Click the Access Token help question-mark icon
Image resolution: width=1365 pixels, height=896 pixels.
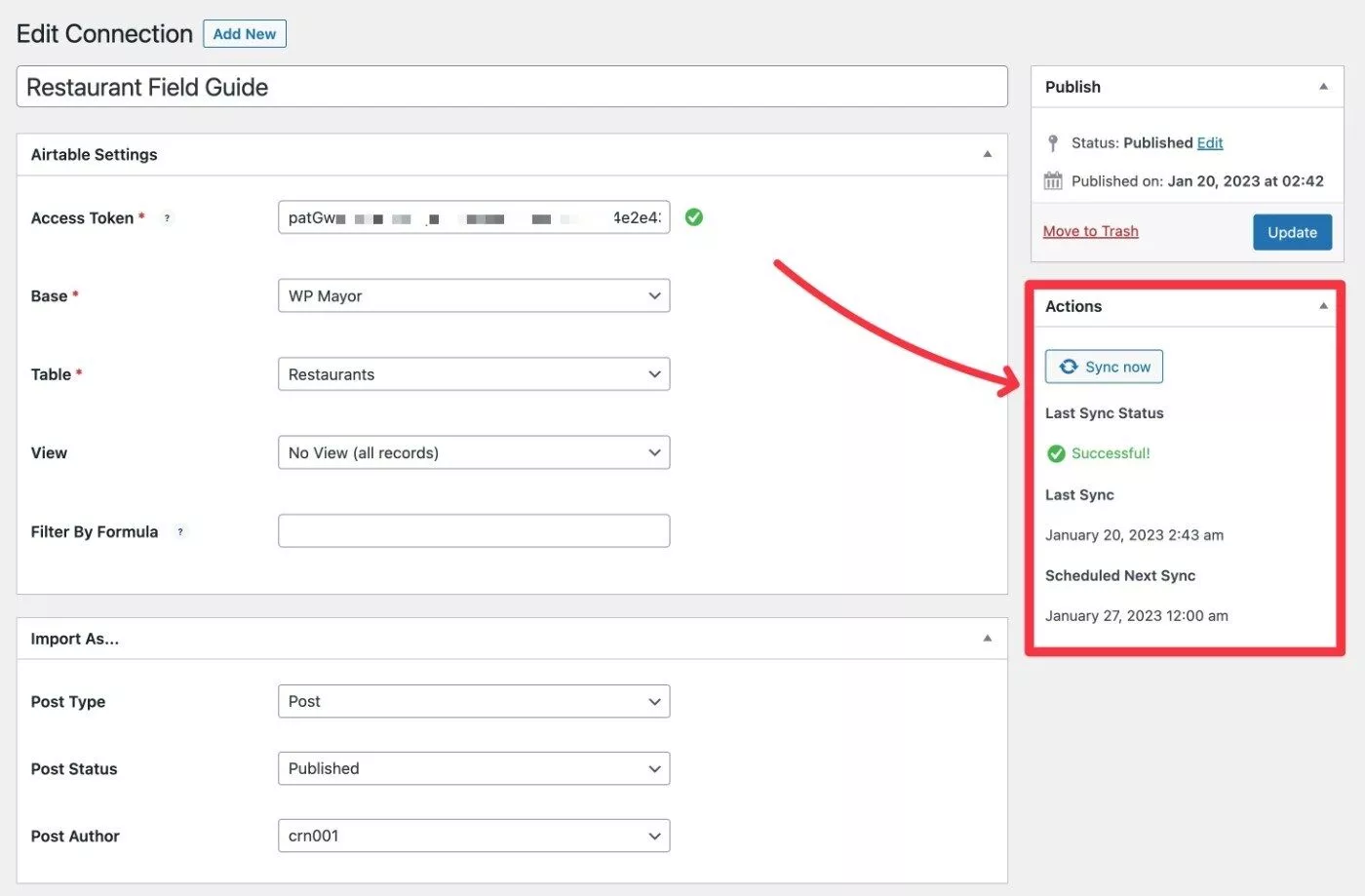click(167, 218)
